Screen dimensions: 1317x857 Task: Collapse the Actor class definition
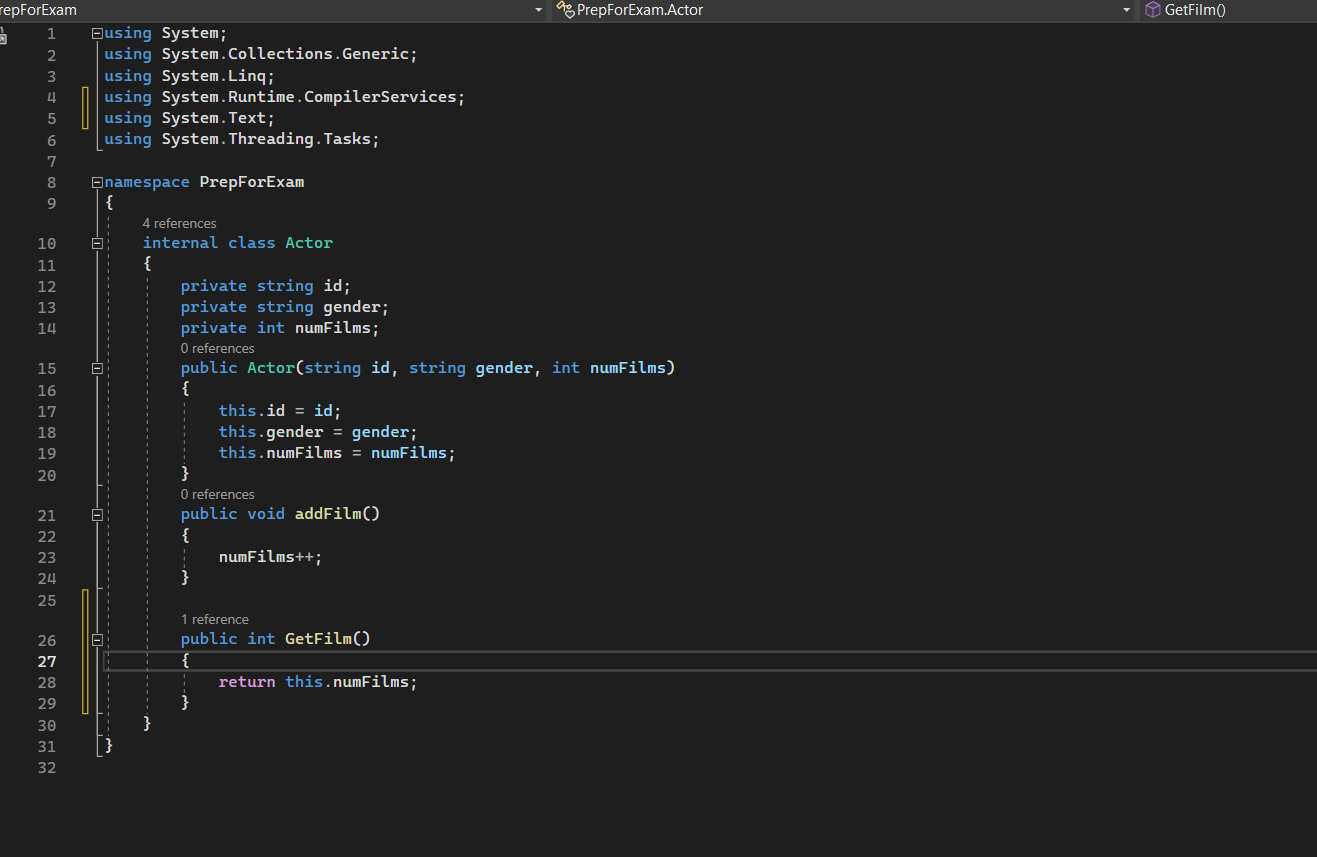pos(97,243)
